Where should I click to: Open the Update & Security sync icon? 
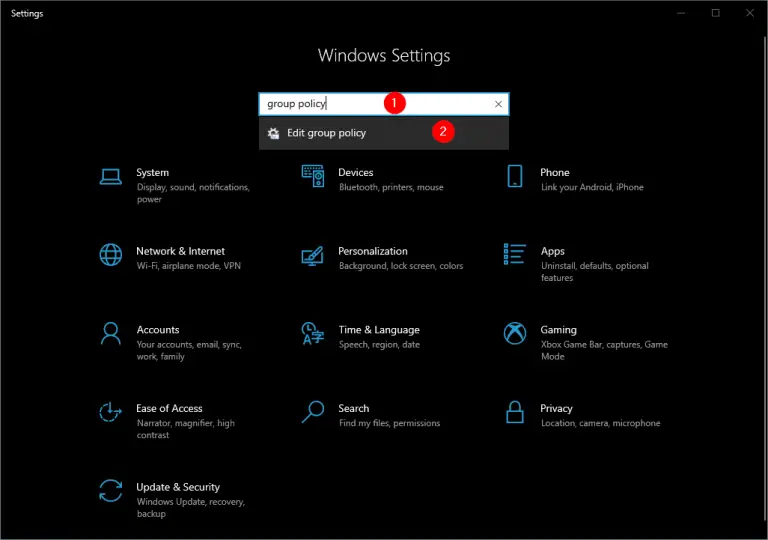(x=111, y=491)
